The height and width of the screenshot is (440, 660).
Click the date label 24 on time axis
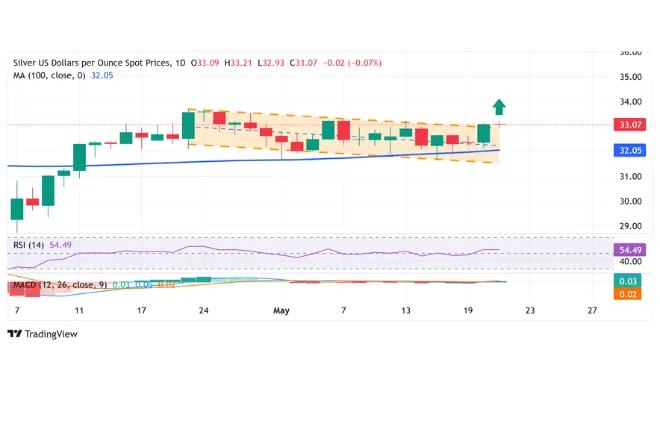[x=204, y=311]
